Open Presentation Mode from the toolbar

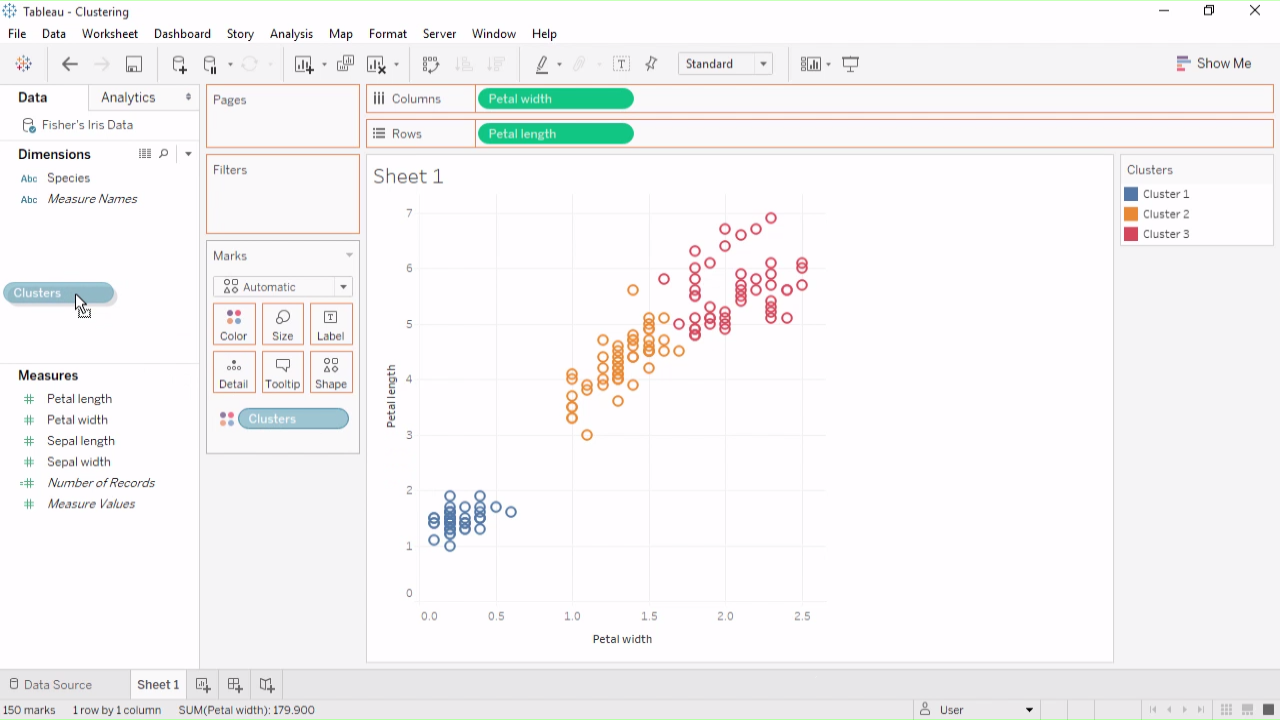point(851,64)
